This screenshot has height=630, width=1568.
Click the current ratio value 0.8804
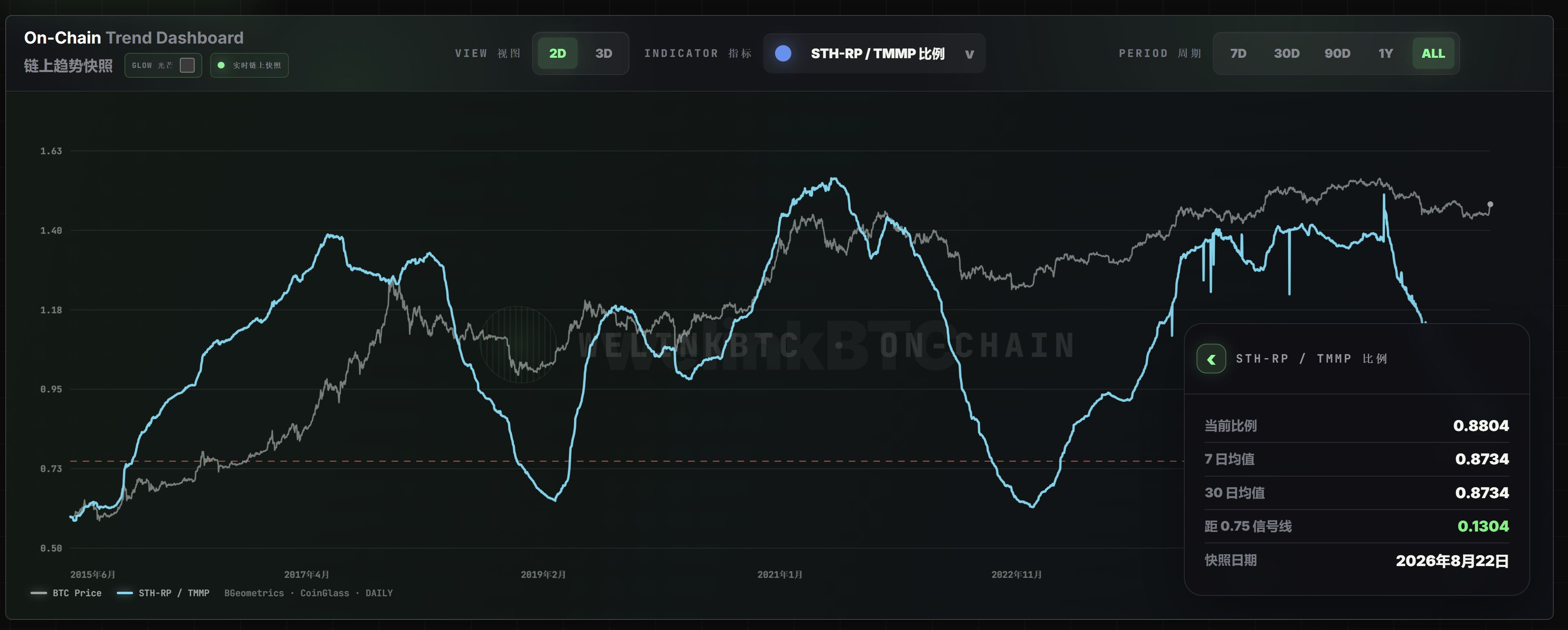pos(1481,426)
